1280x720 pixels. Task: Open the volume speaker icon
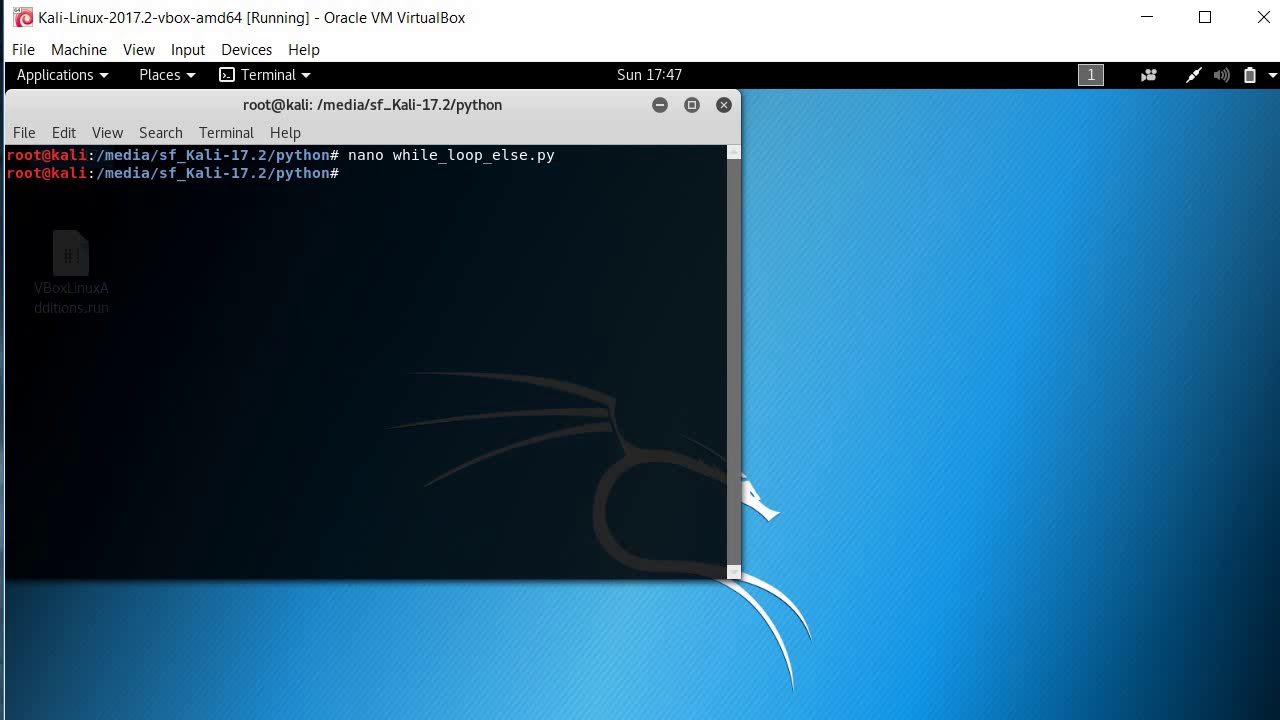click(x=1222, y=75)
